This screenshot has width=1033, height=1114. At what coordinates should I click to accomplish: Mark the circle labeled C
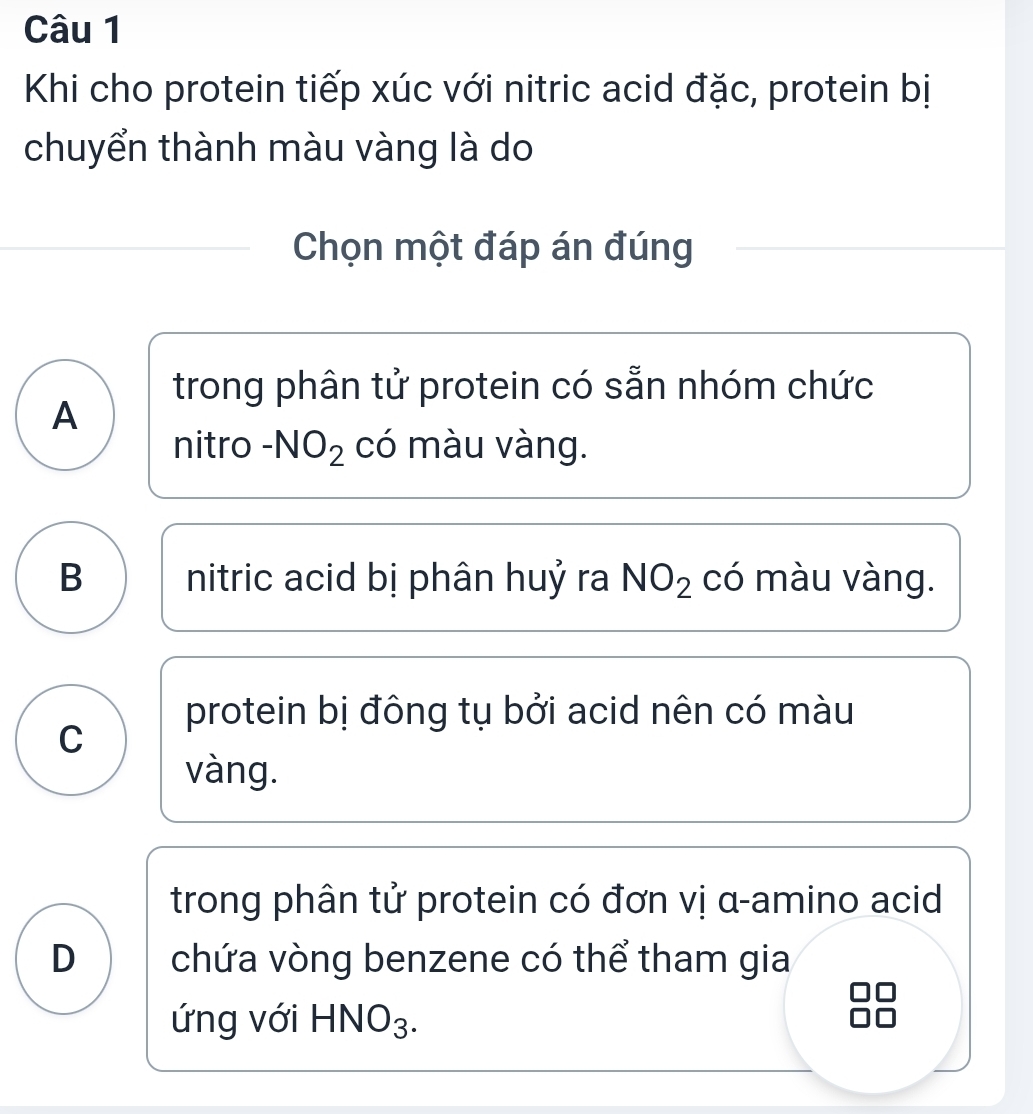pos(70,740)
